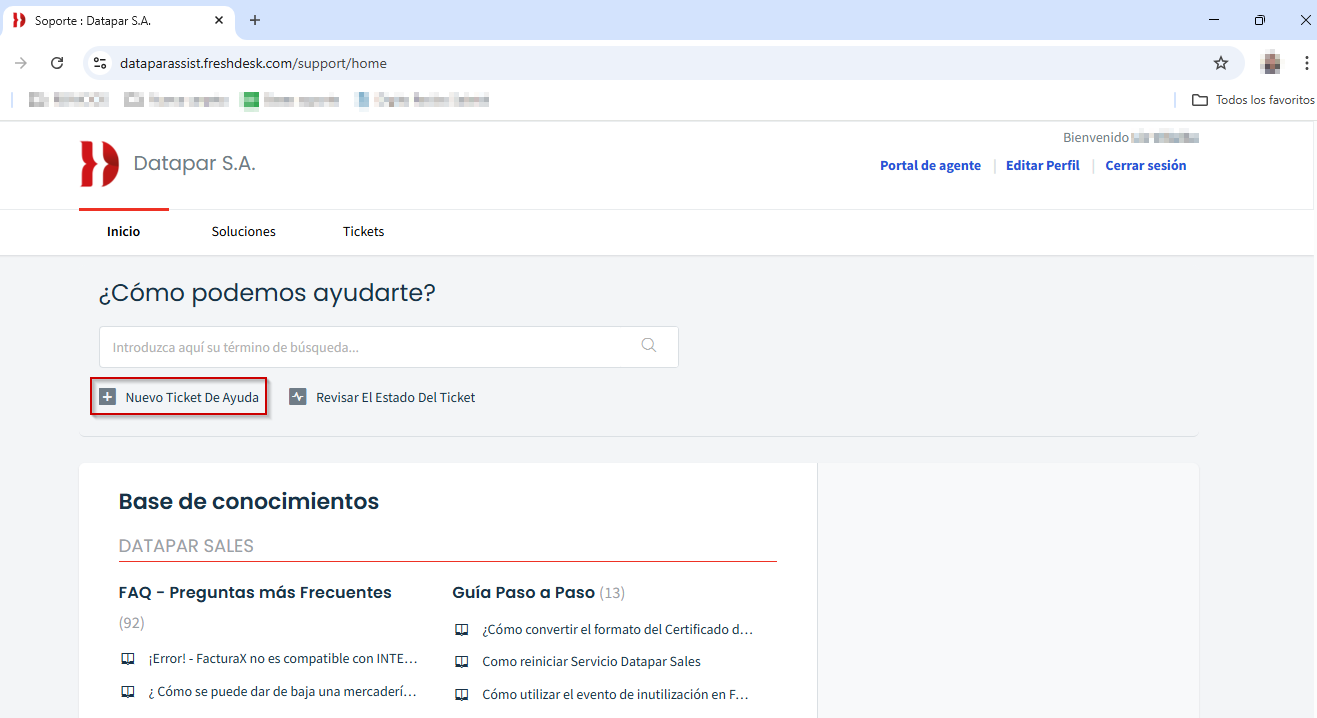Open article about FacturaX not compatible
The image size is (1317, 718).
[x=283, y=659]
